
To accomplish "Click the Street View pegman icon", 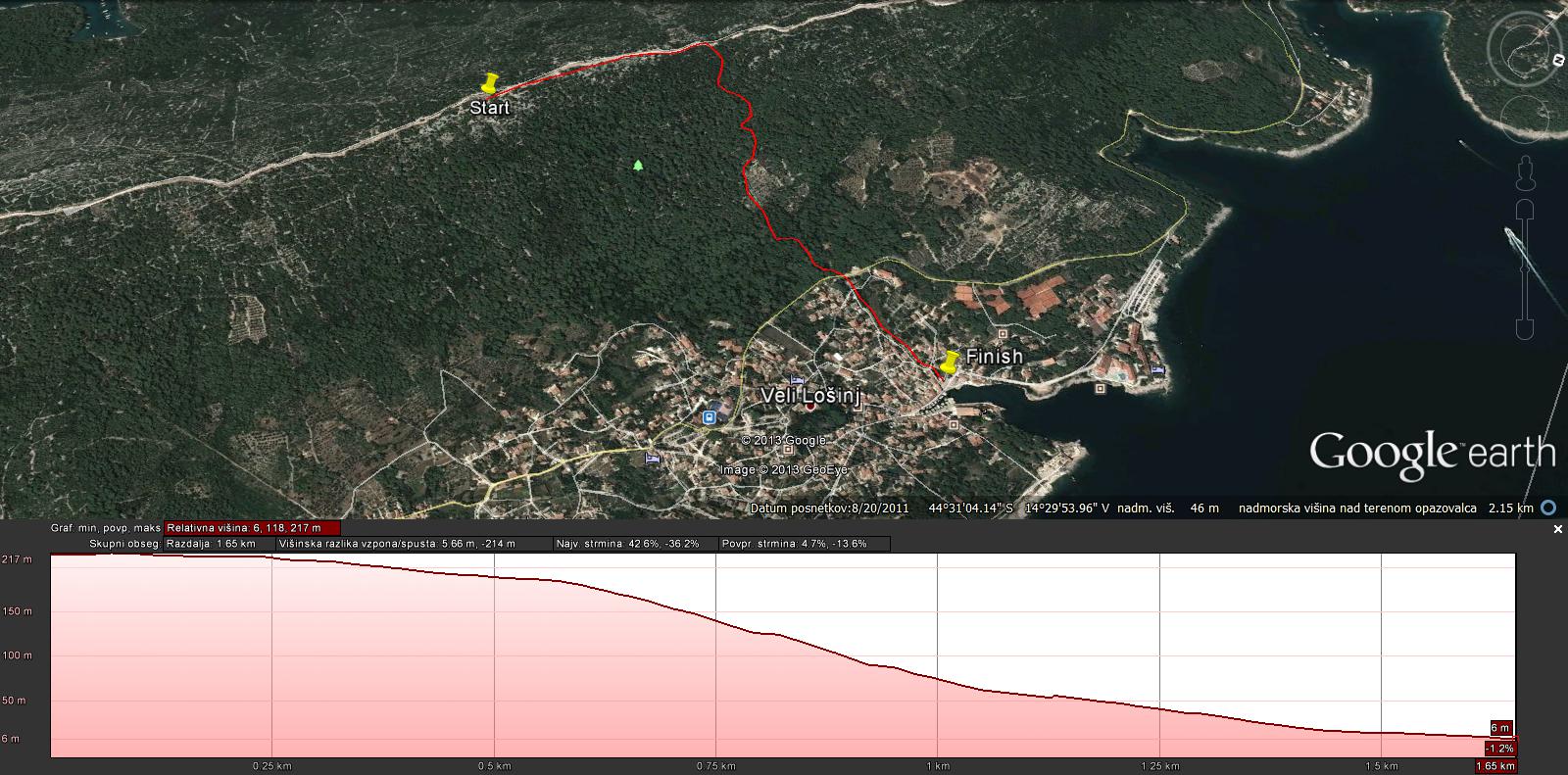I will [x=1525, y=172].
